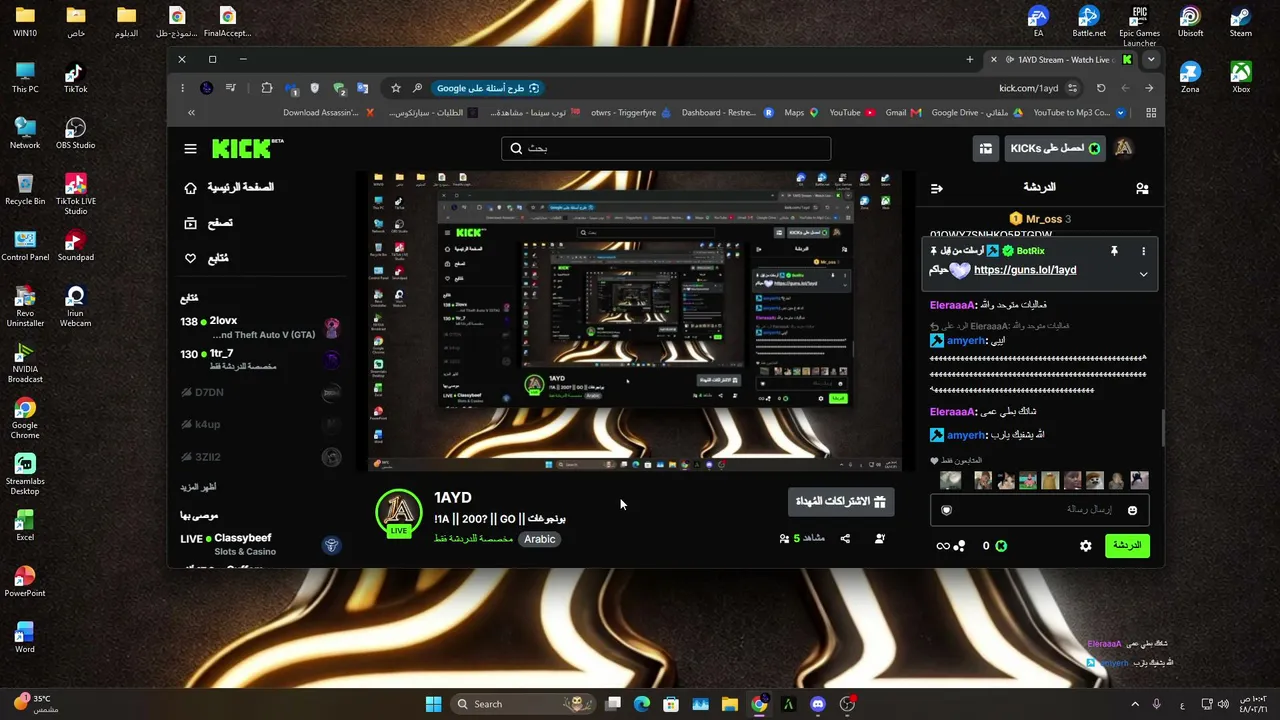
Task: Open the Kick hamburger sidebar menu
Action: point(190,149)
